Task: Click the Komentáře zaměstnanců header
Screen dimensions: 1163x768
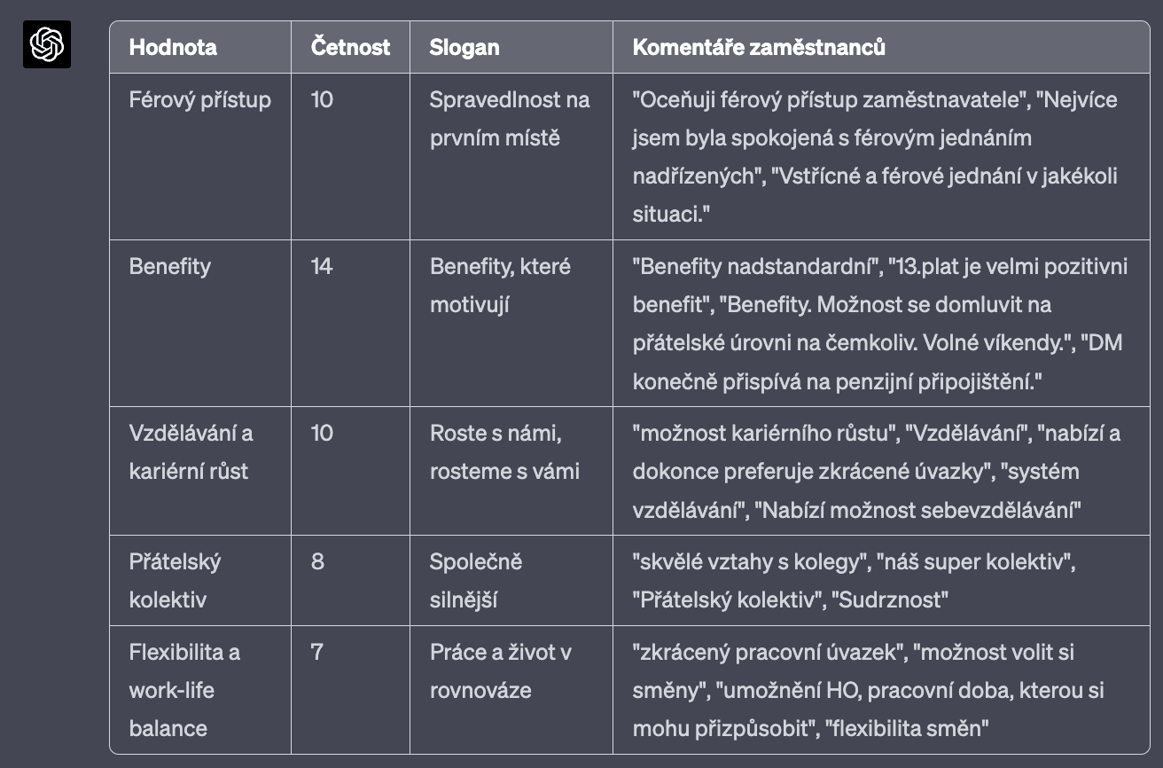Action: 759,47
